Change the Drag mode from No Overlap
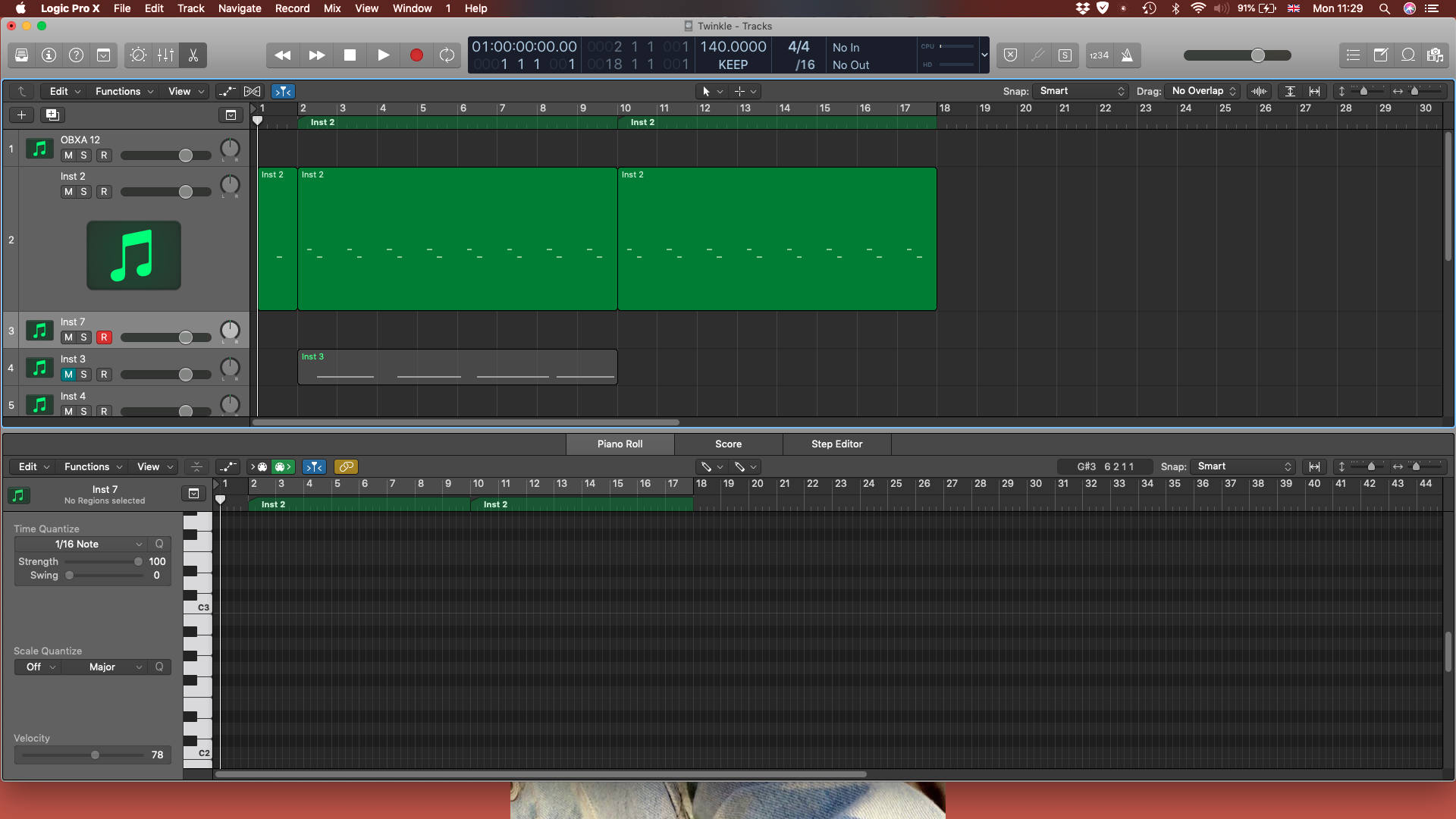 click(x=1202, y=91)
